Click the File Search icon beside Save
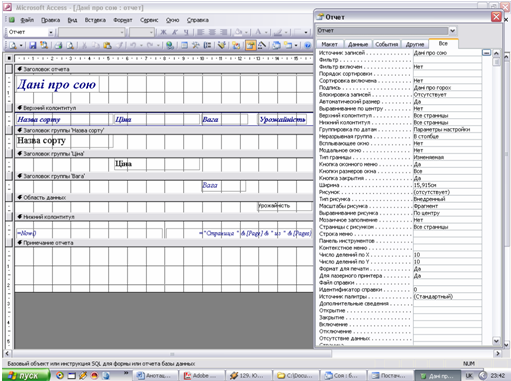The height and width of the screenshot is (381, 511). pyautogui.click(x=44, y=45)
